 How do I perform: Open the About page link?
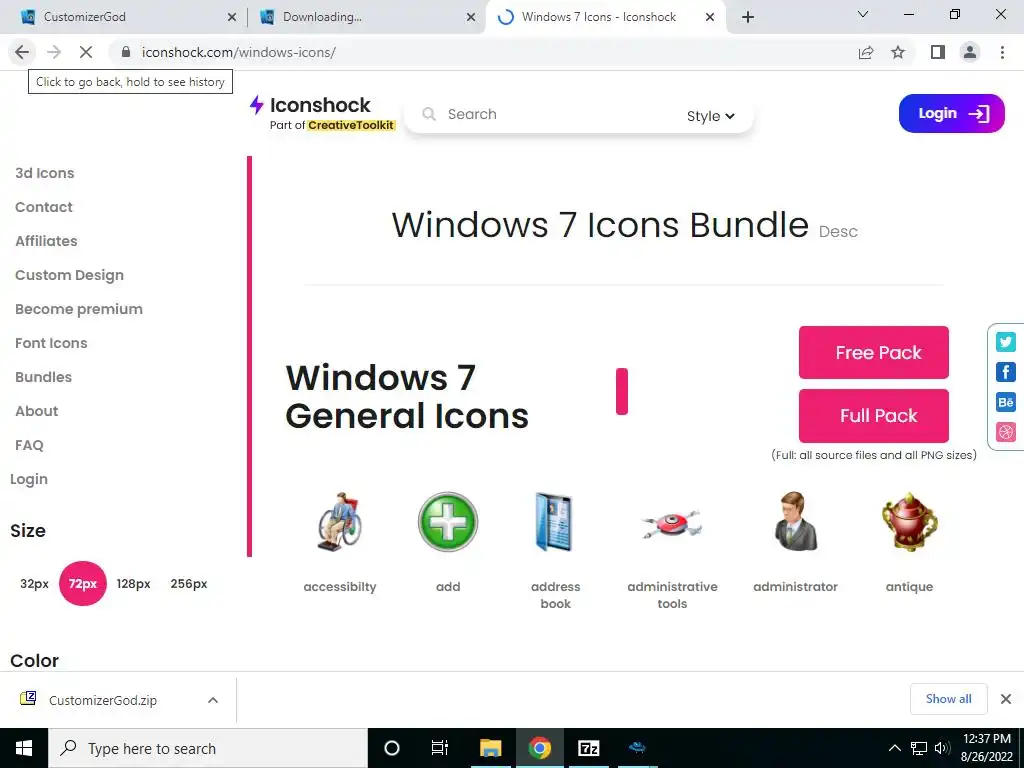tap(37, 411)
